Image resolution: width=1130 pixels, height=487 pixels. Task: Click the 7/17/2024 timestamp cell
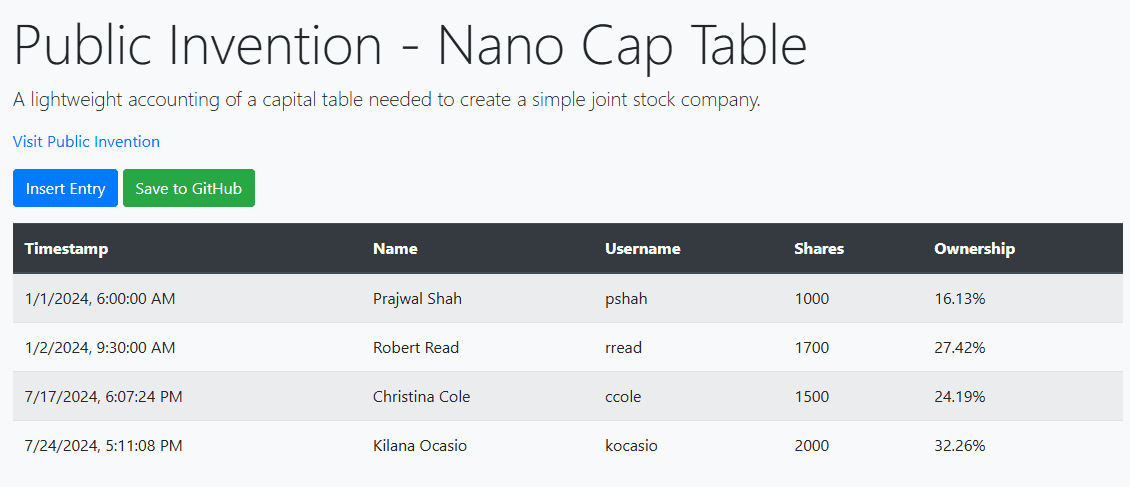point(103,396)
